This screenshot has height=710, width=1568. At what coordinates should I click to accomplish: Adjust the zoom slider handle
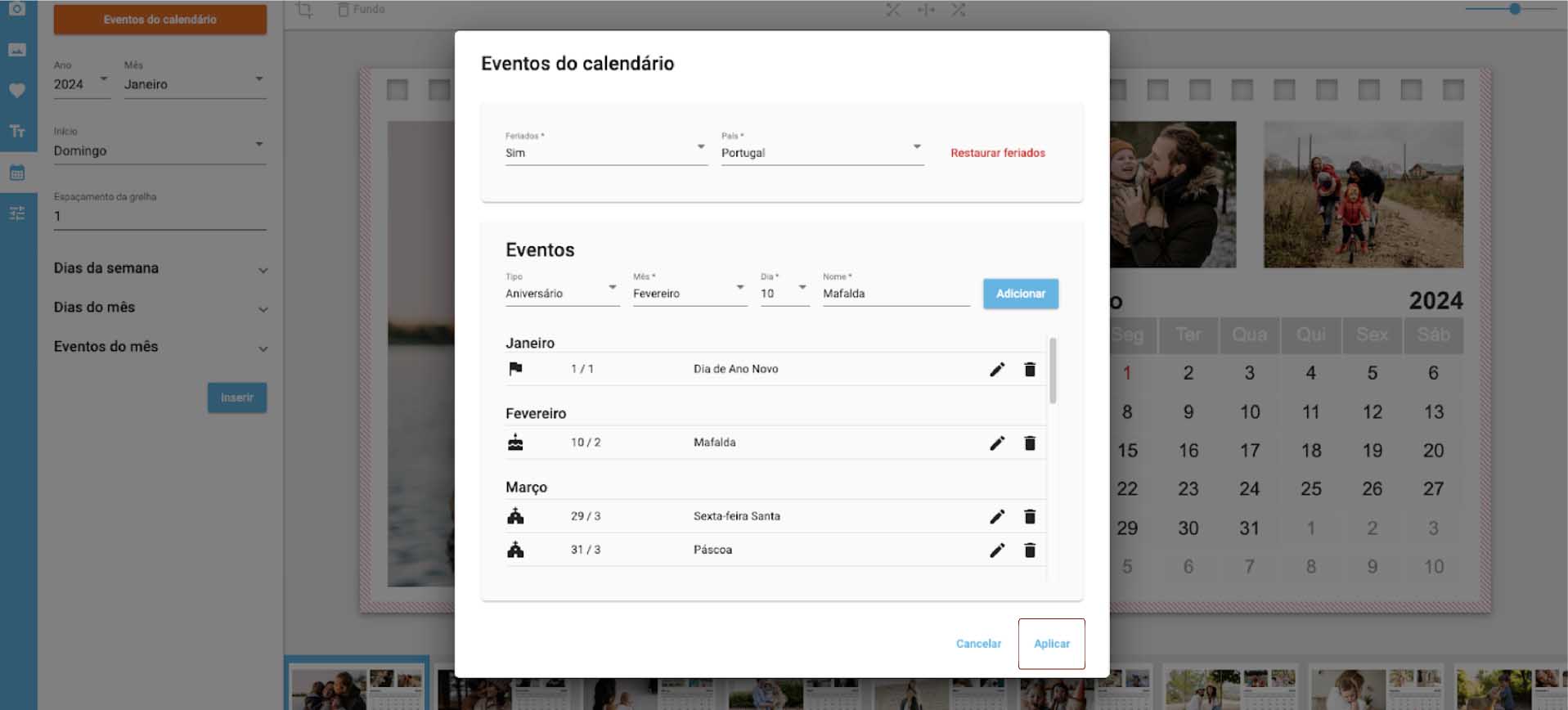1515,9
